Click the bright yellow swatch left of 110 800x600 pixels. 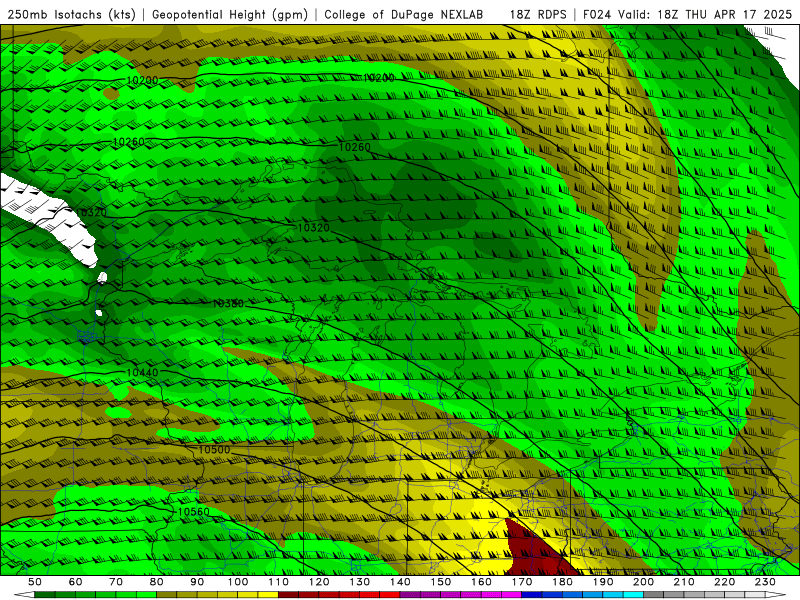268,595
